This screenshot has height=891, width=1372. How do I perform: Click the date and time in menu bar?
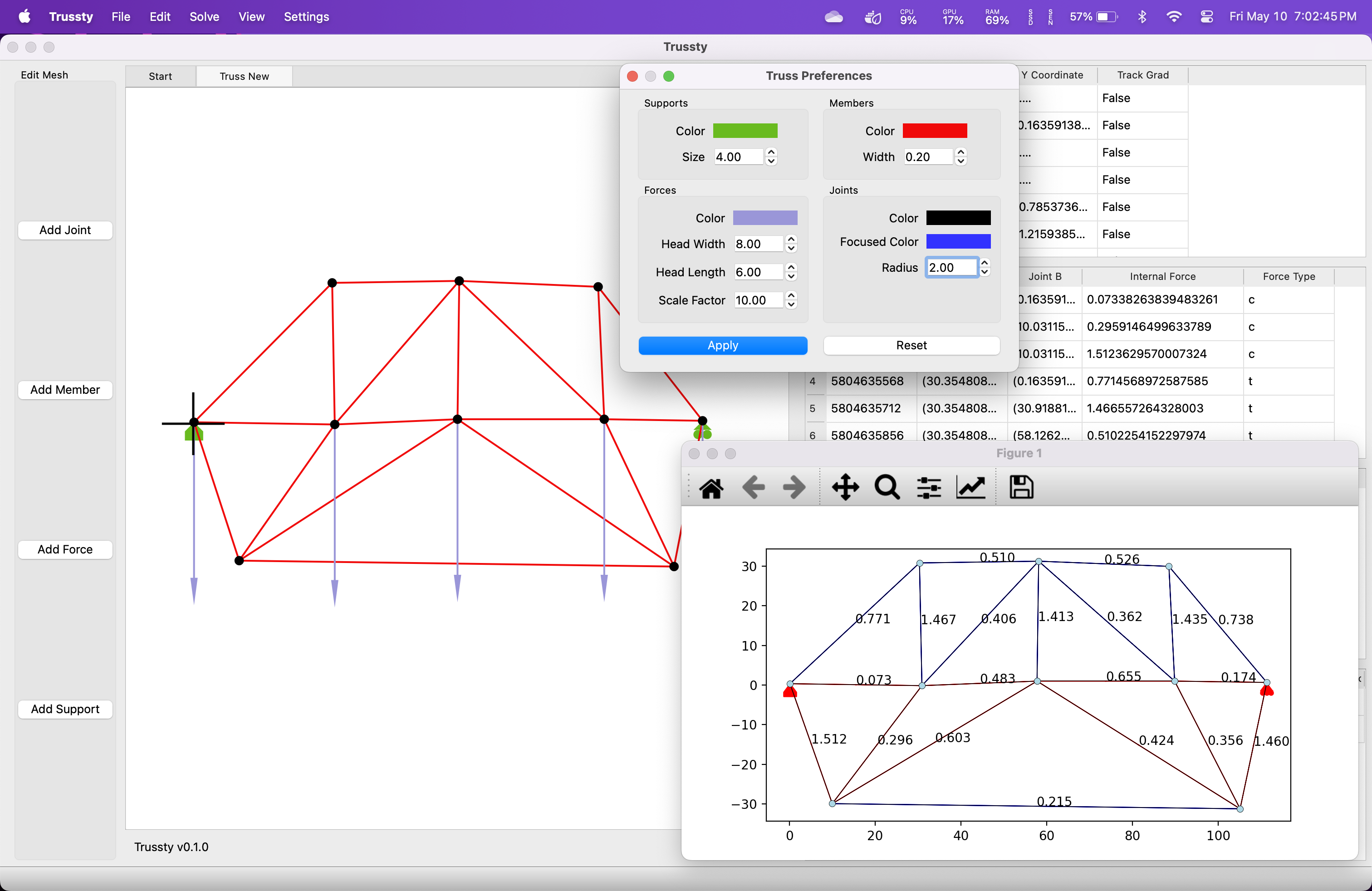pos(1293,17)
